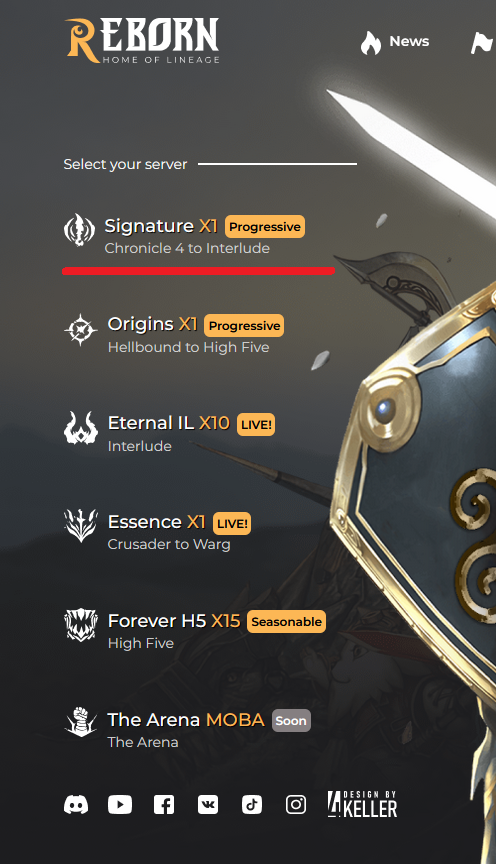Screen dimensions: 496x864
Task: Click the Reborn Home of Lineage logo
Action: point(143,40)
